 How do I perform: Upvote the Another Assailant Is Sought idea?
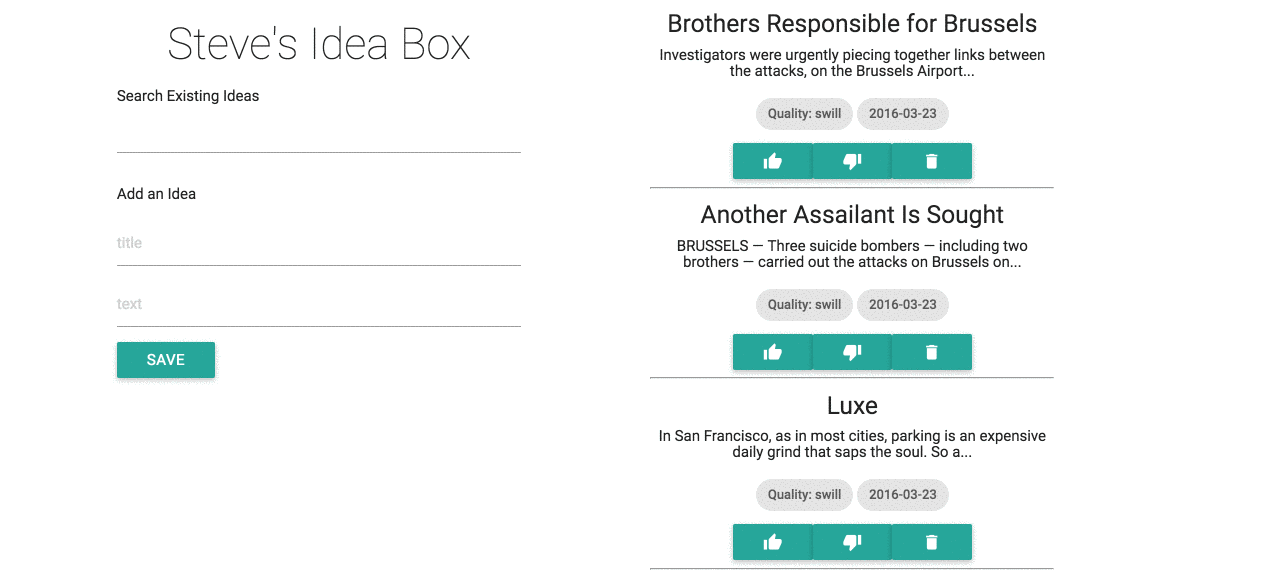(x=772, y=351)
